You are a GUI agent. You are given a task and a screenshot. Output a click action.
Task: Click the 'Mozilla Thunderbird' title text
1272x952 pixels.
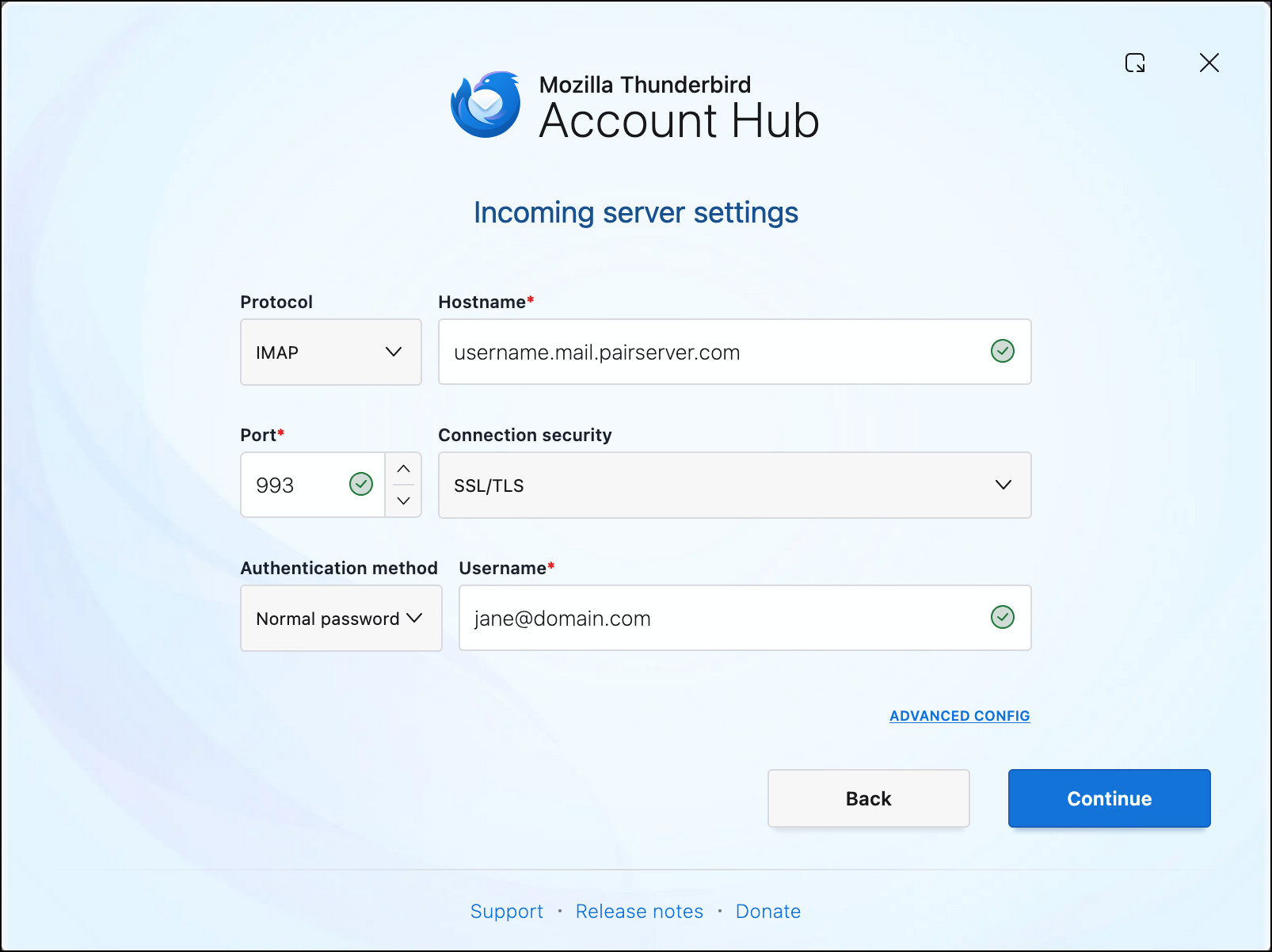click(x=646, y=85)
